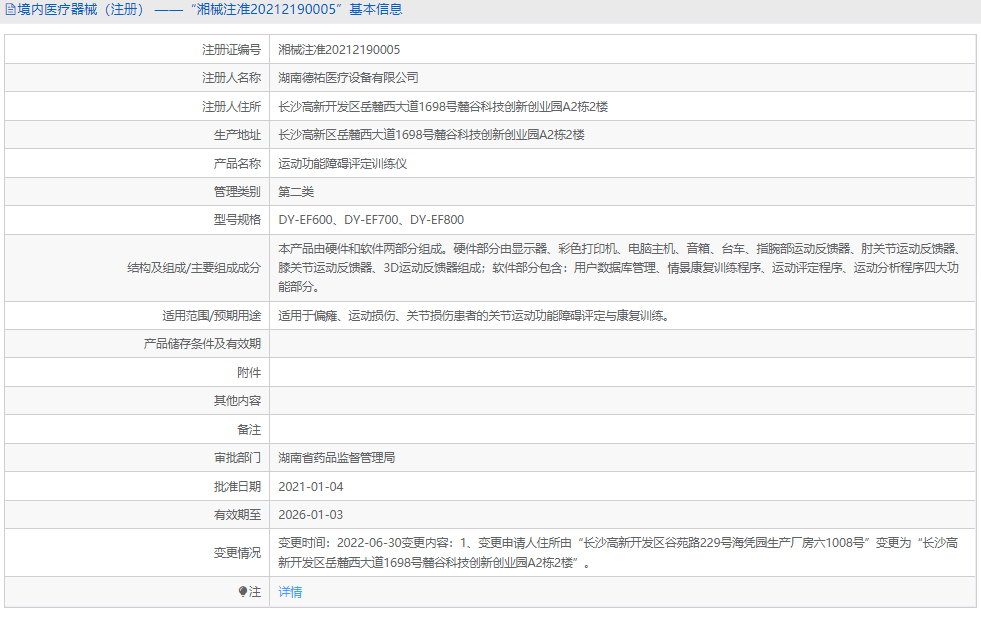Select the 第二类 management category value
Viewport: 981px width, 617px height.
click(296, 191)
